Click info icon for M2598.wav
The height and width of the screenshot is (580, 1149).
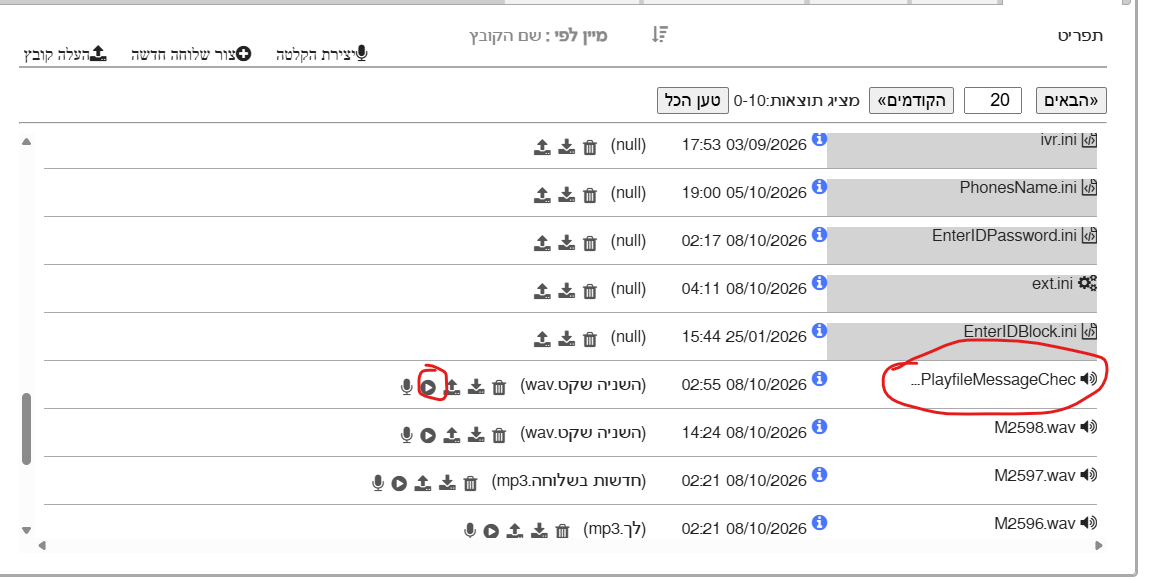coord(819,426)
